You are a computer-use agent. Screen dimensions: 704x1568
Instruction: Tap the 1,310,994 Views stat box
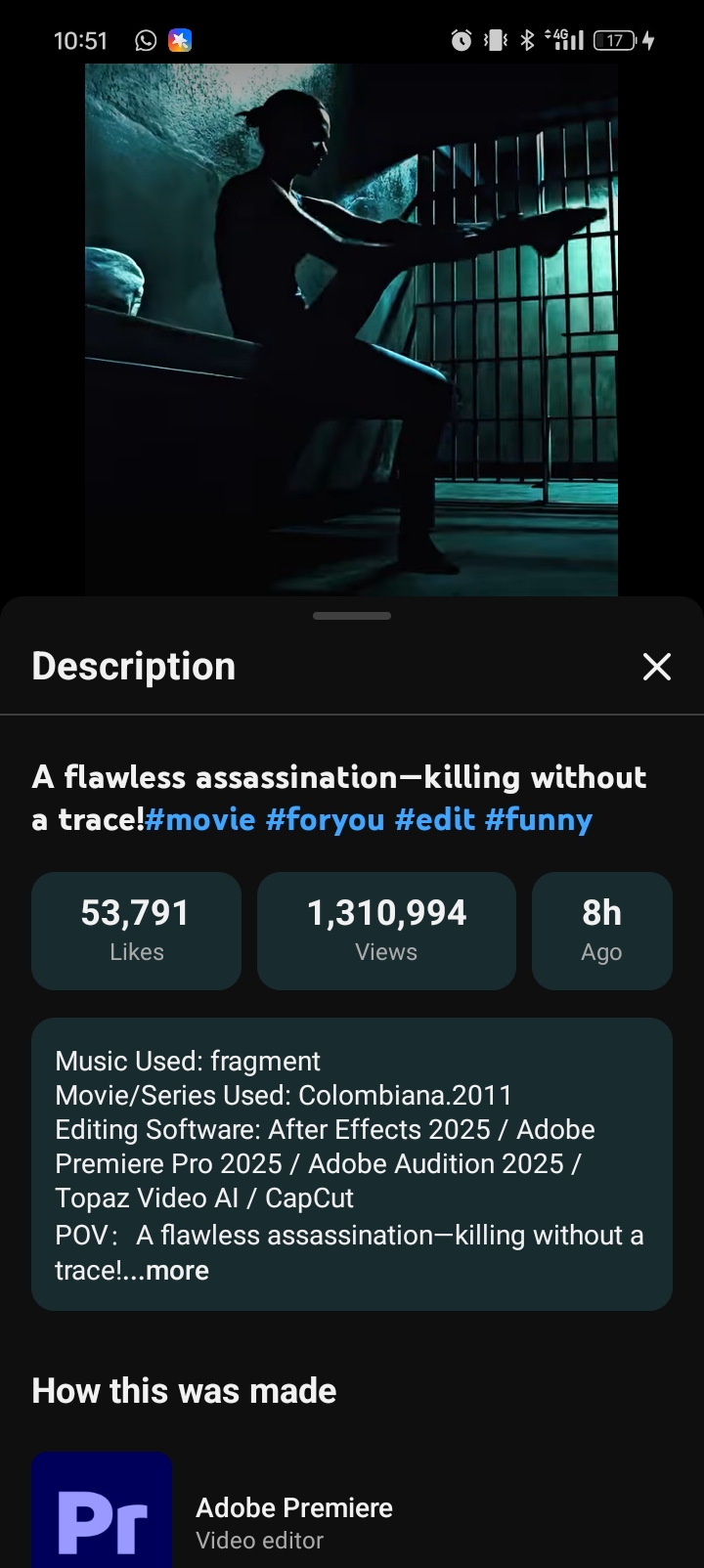tap(386, 930)
